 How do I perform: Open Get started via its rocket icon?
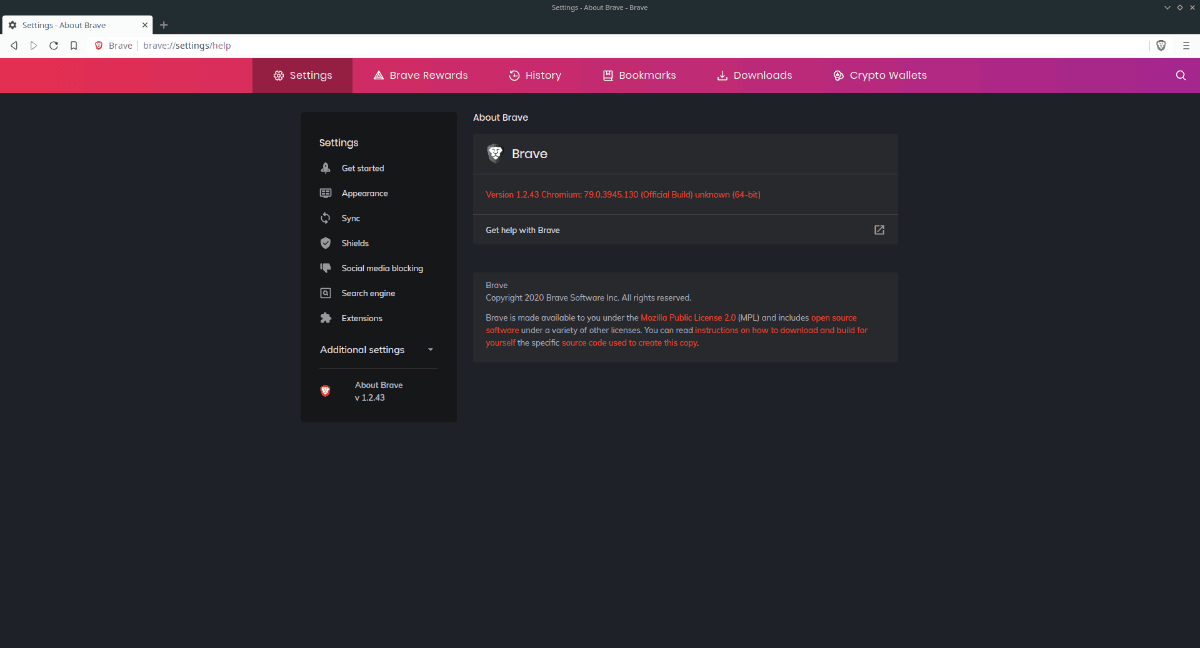pos(325,168)
